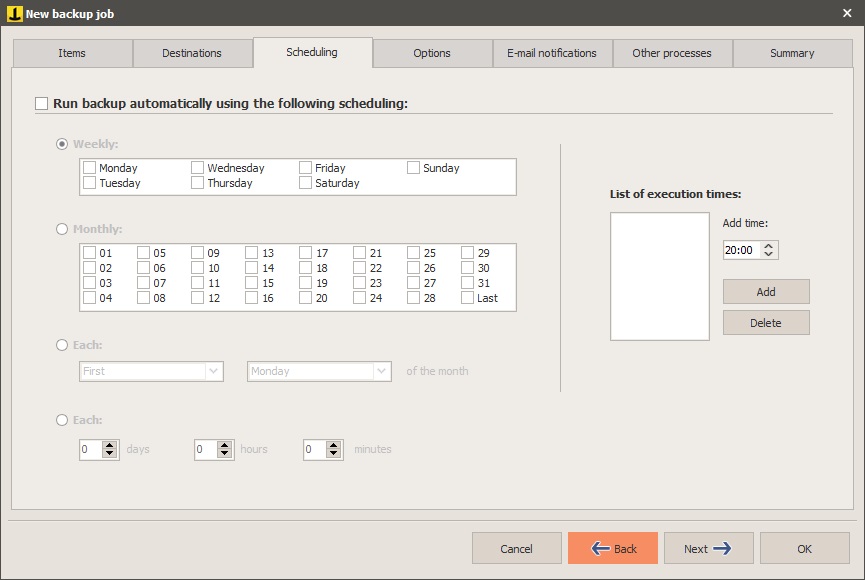Click the Iperius icon in the title bar
Image resolution: width=865 pixels, height=580 pixels.
14,13
